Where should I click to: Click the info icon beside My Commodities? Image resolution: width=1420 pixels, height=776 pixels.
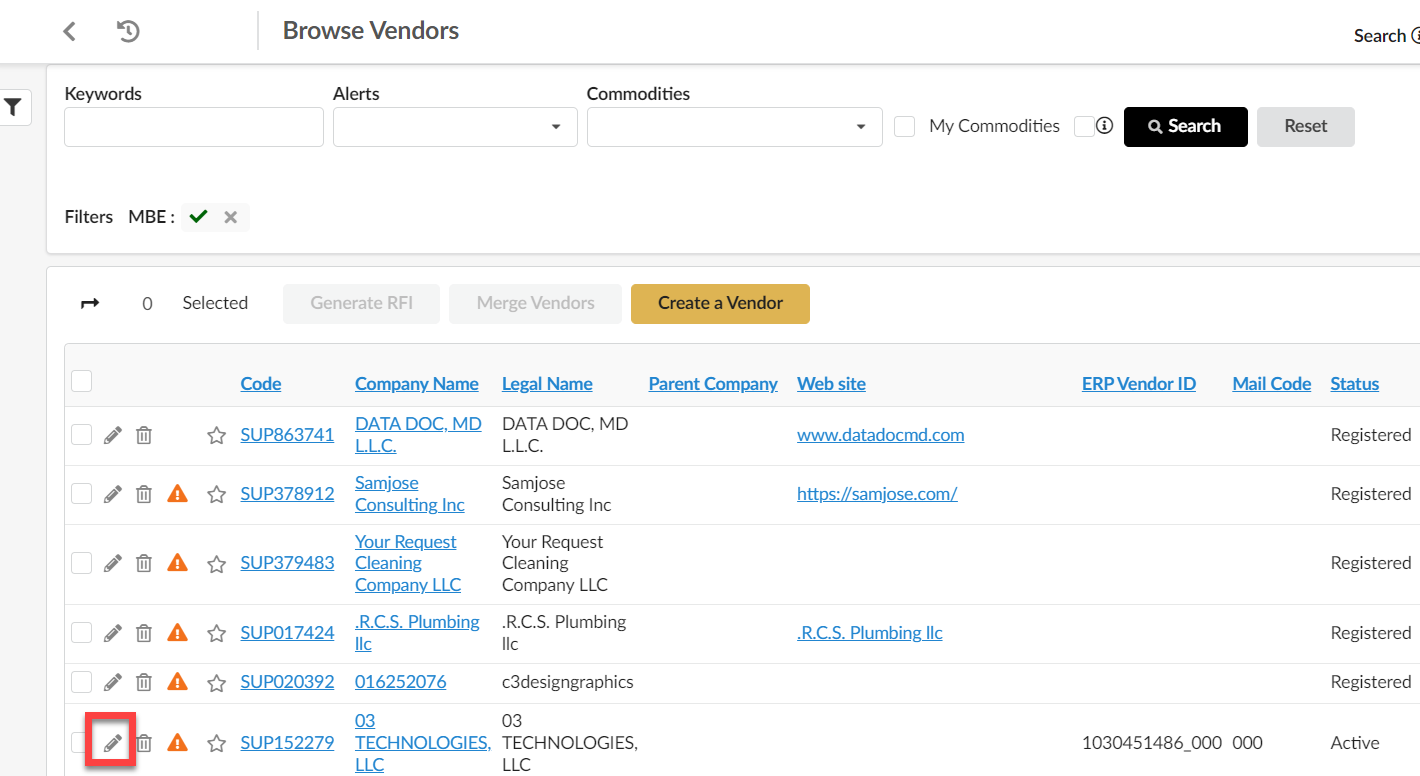coord(1104,126)
